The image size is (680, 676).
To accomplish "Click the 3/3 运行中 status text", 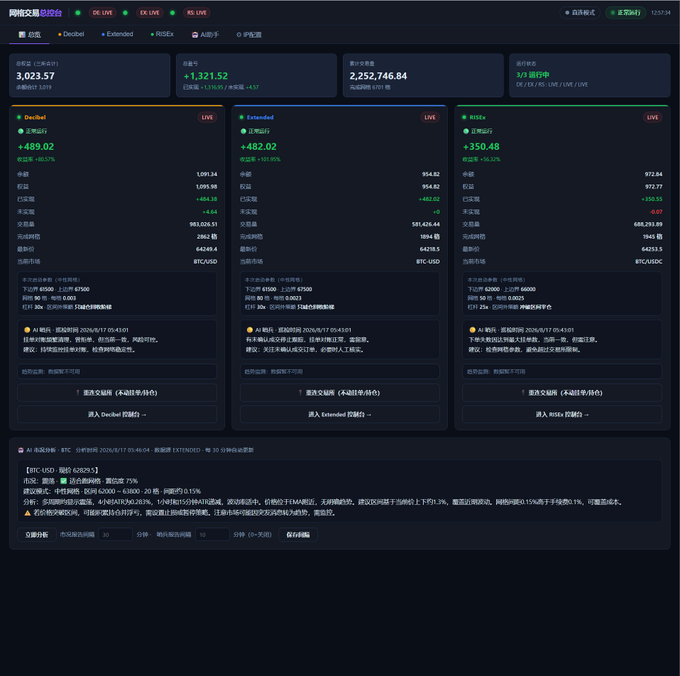I will (533, 75).
